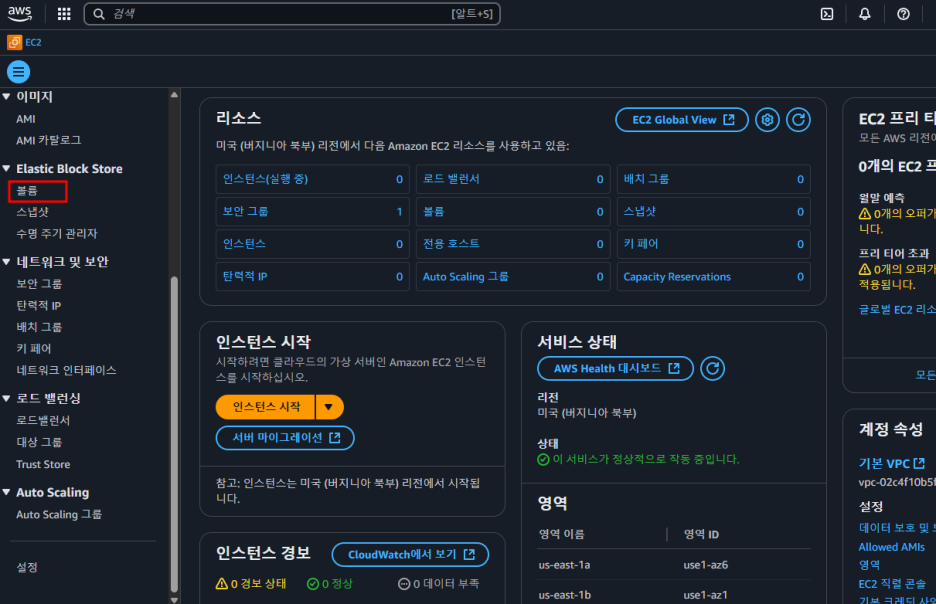
Task: Click the EC2 service icon in breadcrumb
Action: (x=14, y=42)
